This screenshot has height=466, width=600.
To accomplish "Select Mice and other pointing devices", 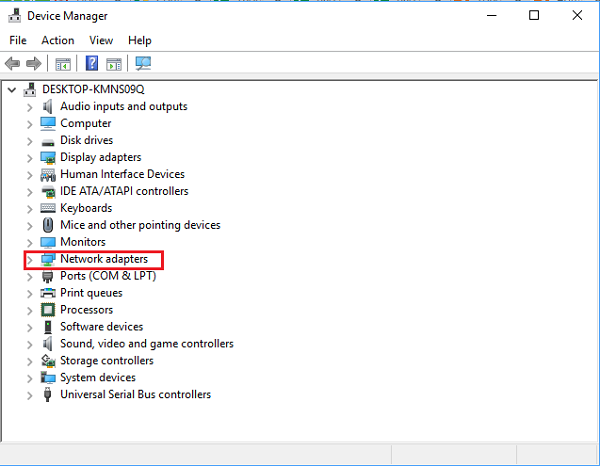I will coord(140,225).
